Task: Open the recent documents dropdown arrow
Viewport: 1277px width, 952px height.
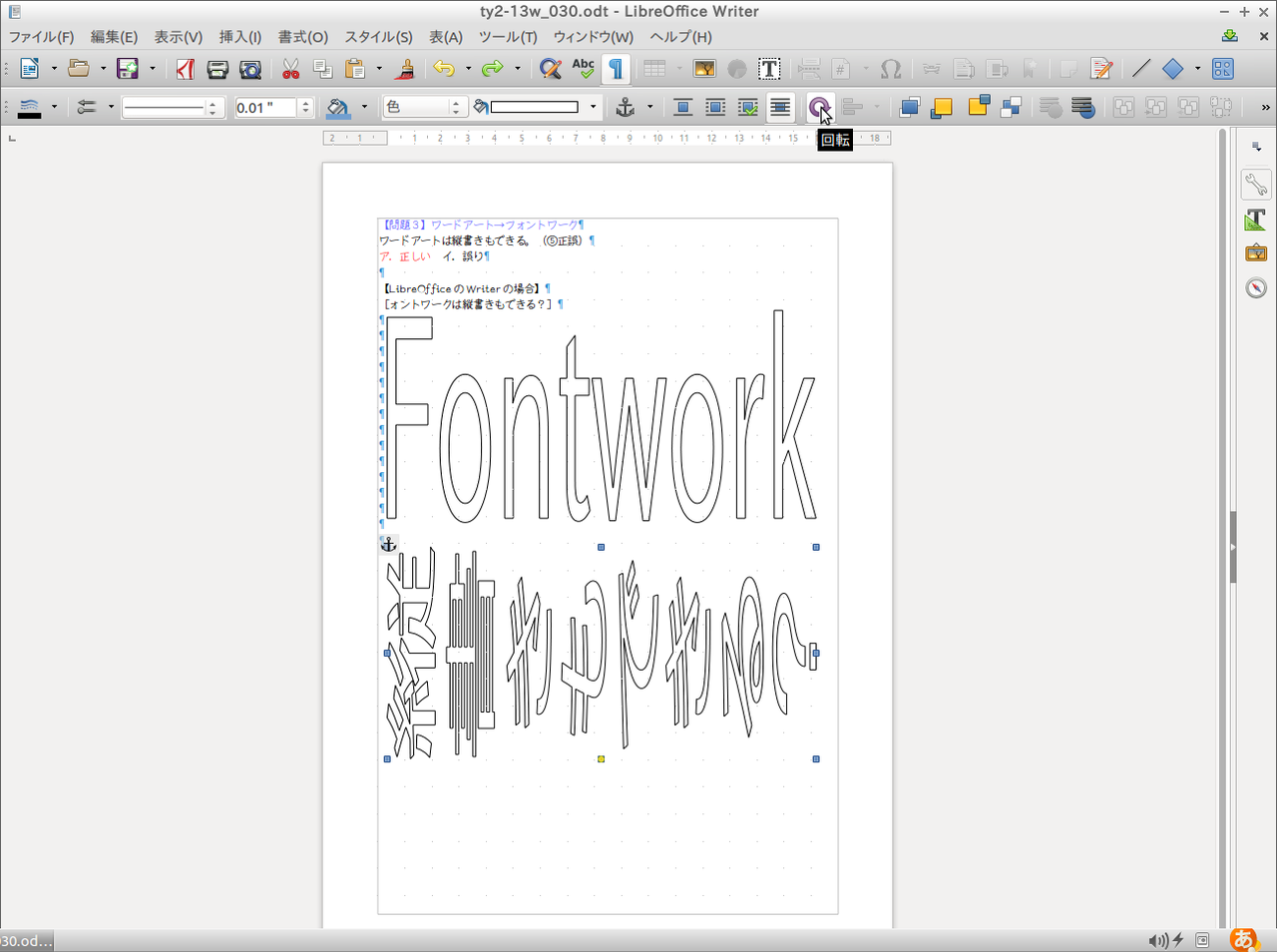Action: pos(103,69)
